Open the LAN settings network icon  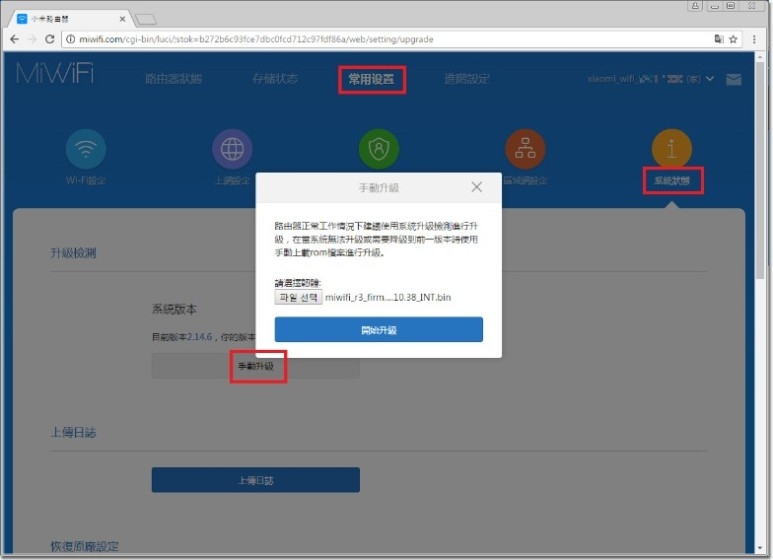pyautogui.click(x=525, y=149)
